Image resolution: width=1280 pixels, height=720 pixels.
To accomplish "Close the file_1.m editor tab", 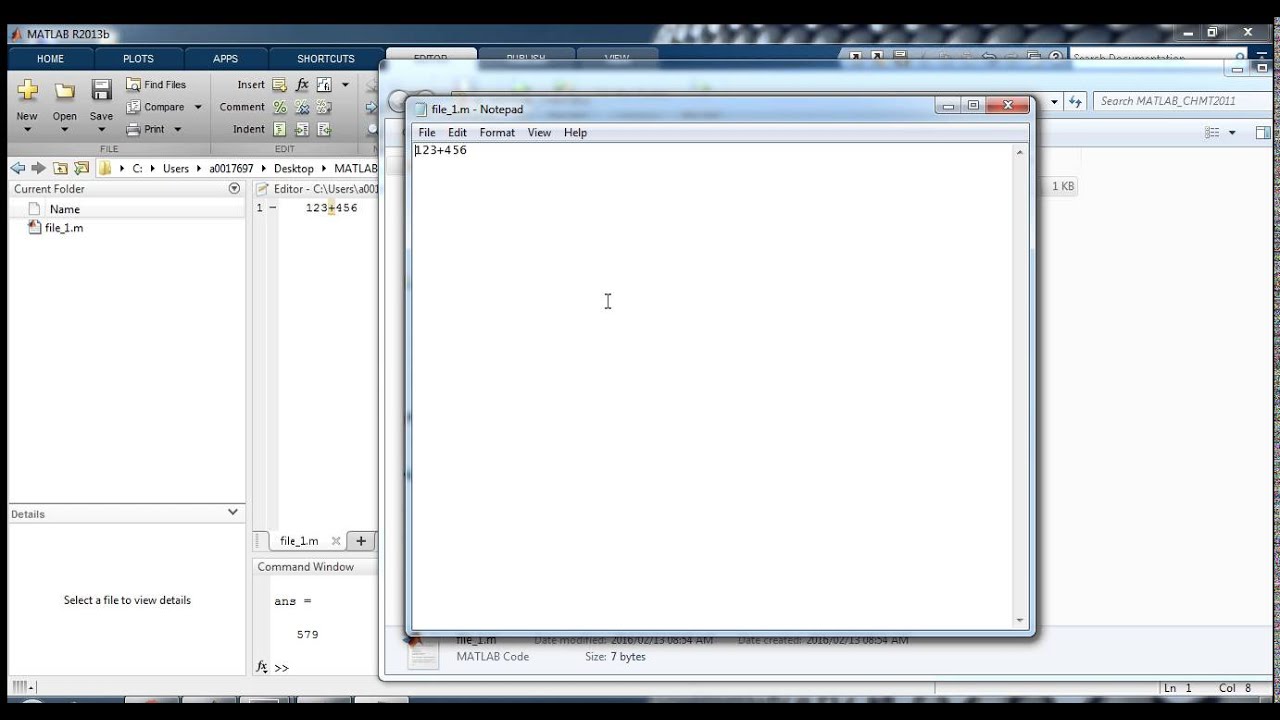I will point(336,541).
